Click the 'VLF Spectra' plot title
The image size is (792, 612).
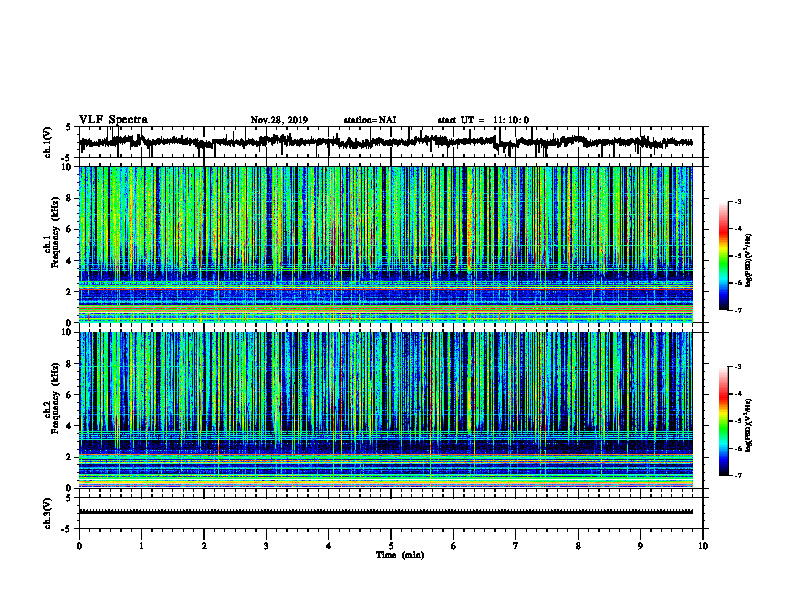(113, 120)
